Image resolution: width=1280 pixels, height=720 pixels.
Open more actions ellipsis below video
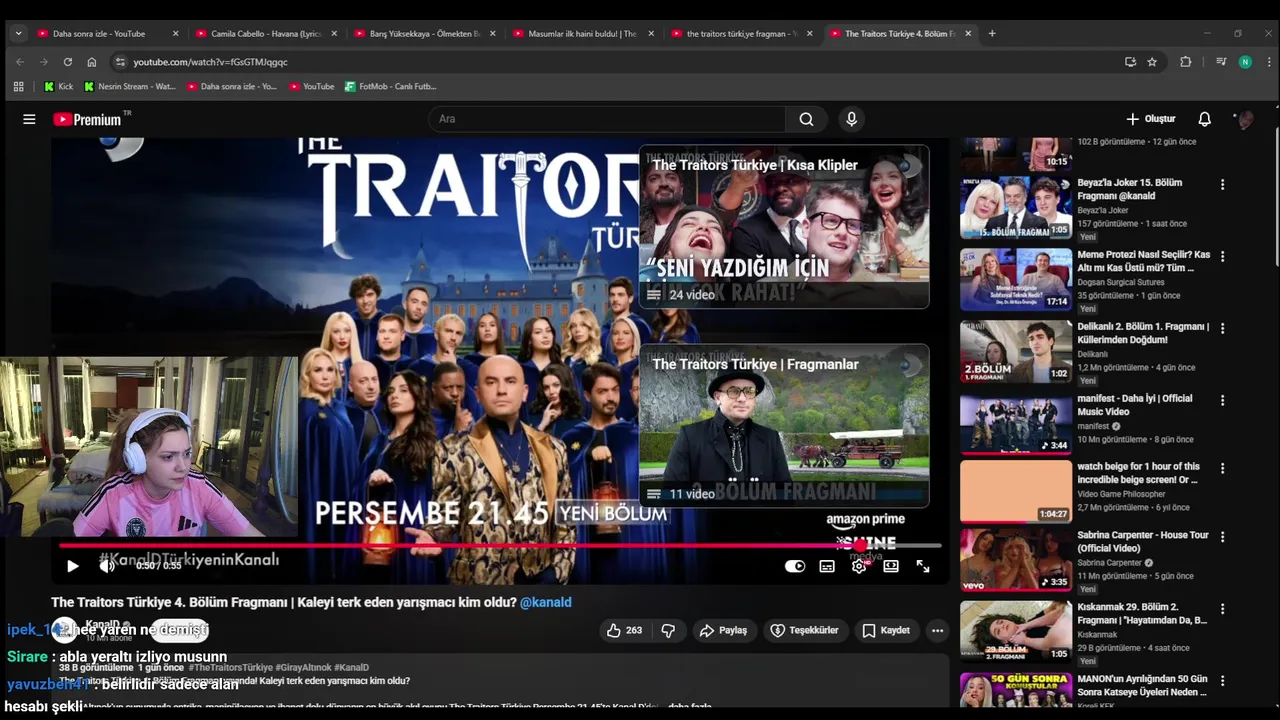(937, 630)
